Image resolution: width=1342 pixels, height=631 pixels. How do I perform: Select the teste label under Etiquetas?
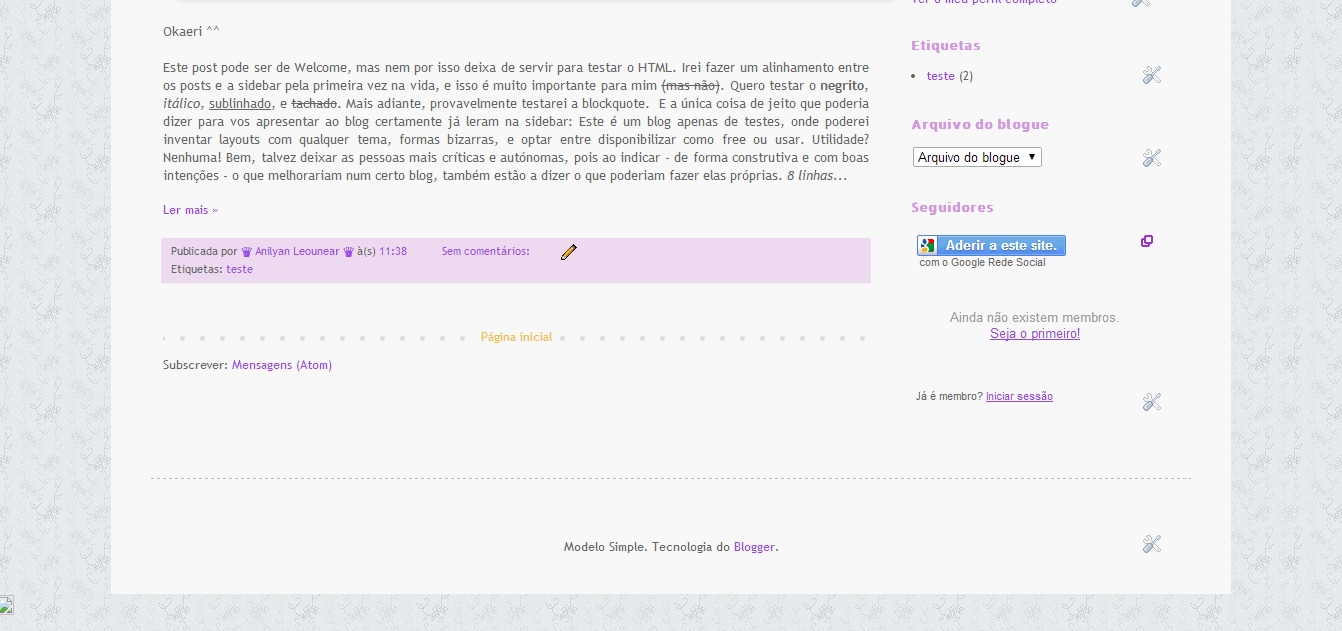[941, 76]
